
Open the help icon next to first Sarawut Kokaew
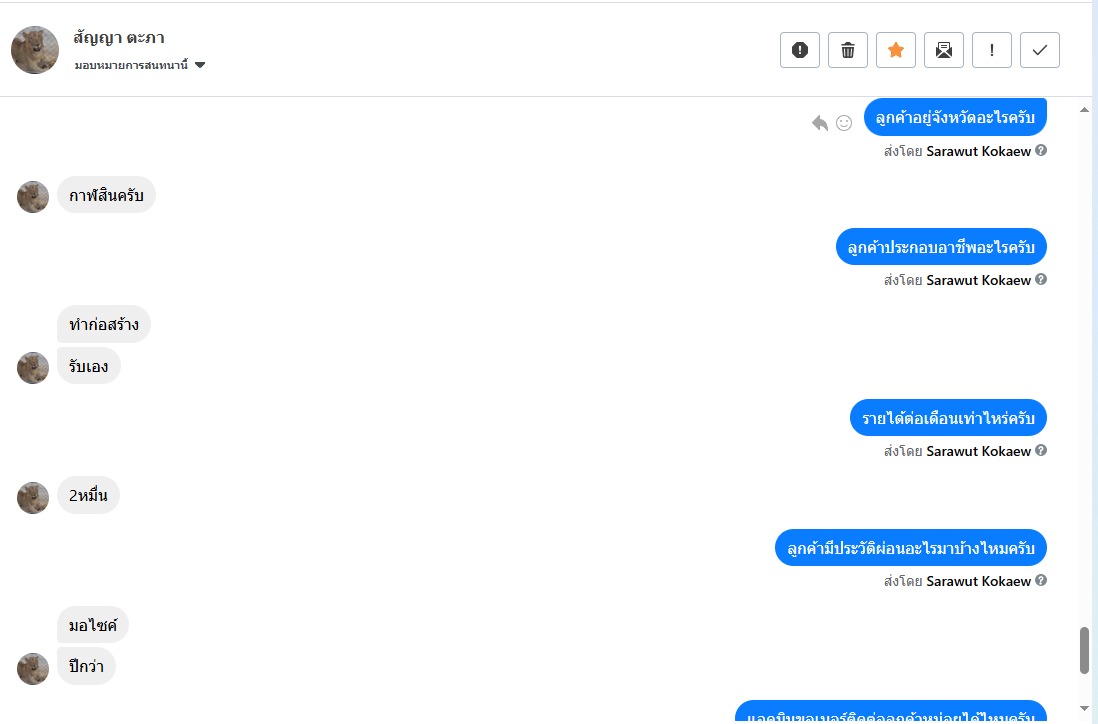[1041, 150]
